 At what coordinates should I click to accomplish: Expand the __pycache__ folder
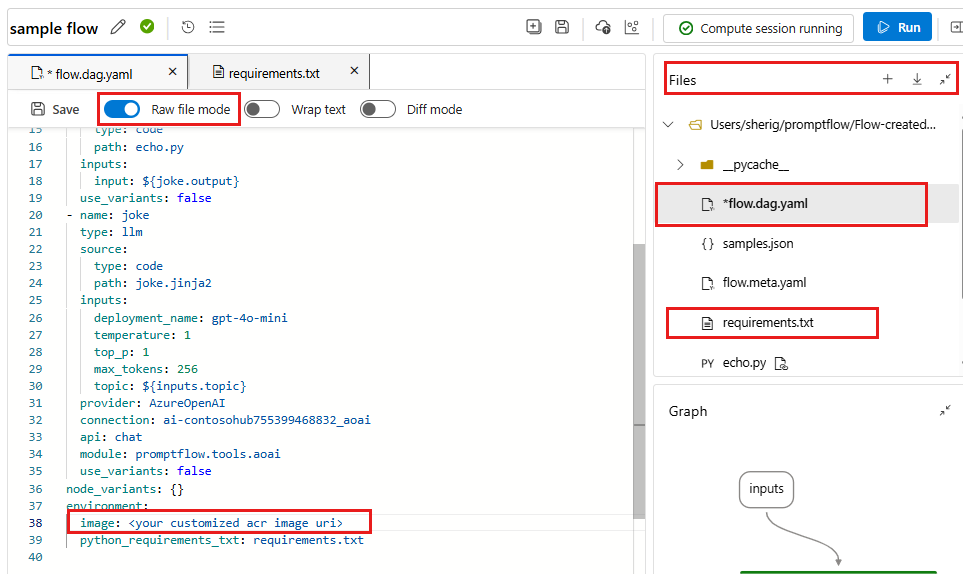click(x=680, y=165)
